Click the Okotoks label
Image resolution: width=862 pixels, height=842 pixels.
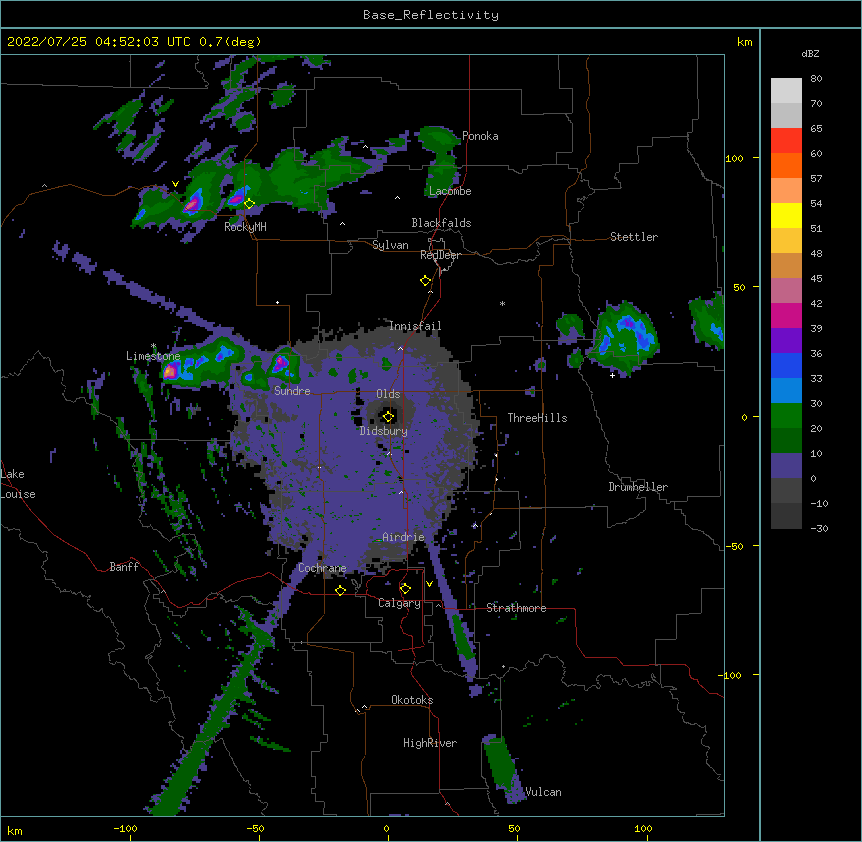(x=412, y=700)
